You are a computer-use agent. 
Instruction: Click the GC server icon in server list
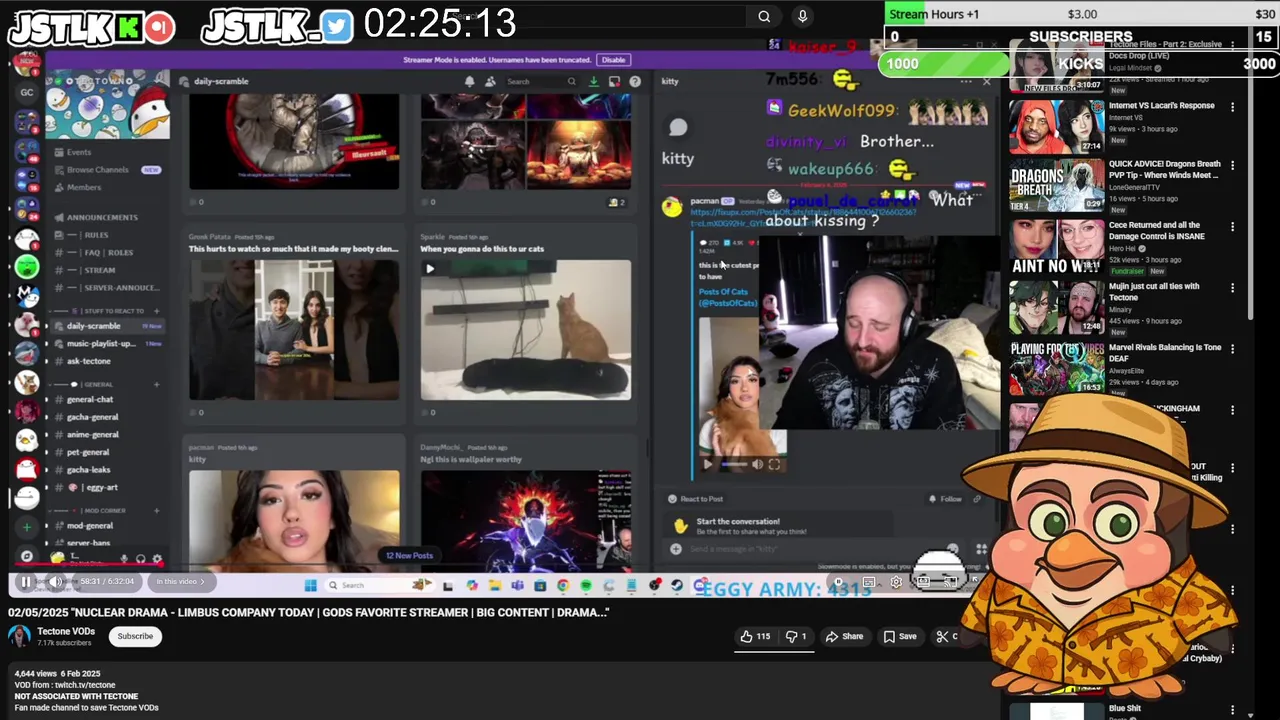coord(27,92)
